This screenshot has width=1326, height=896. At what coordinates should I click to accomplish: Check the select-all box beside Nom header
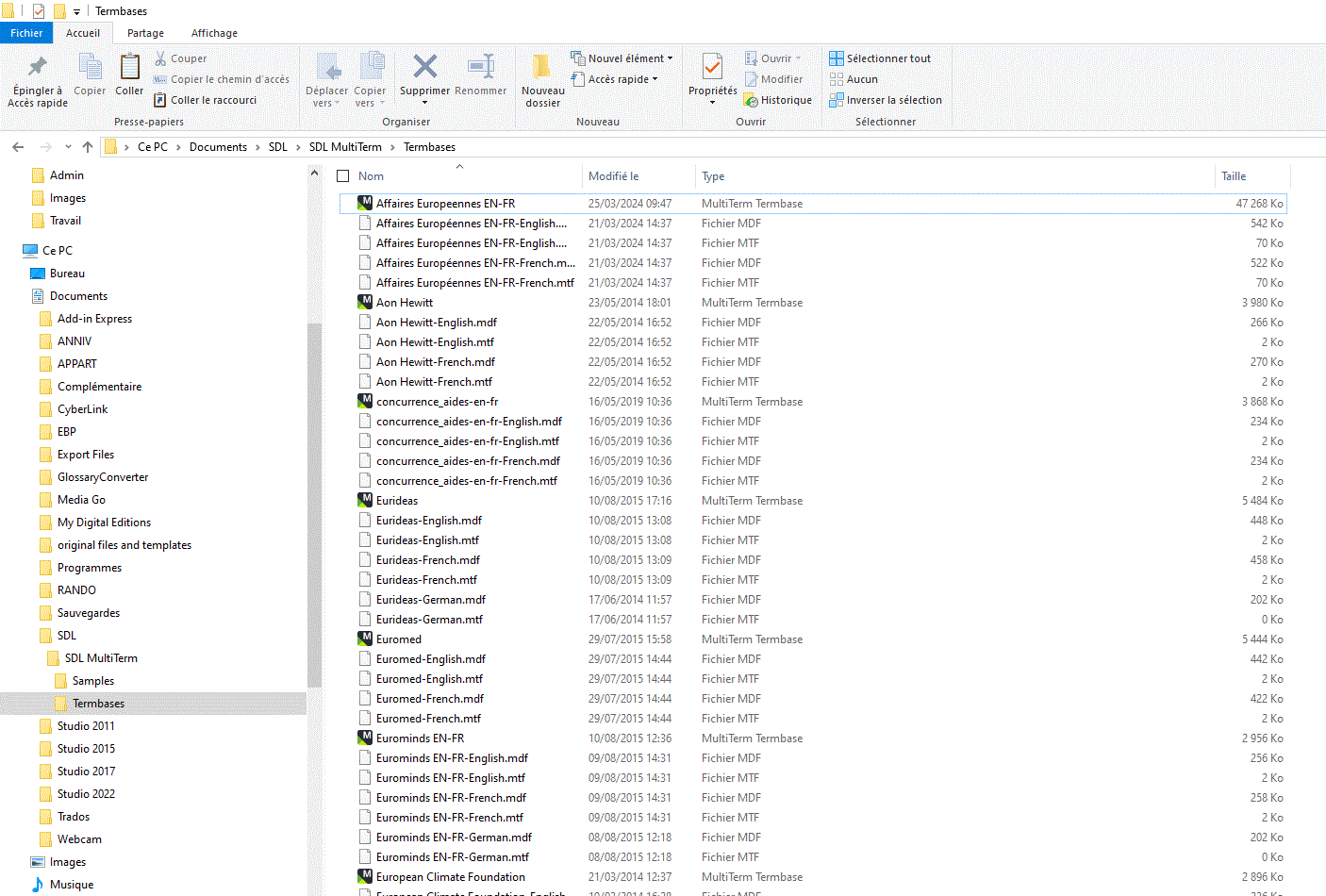[343, 175]
